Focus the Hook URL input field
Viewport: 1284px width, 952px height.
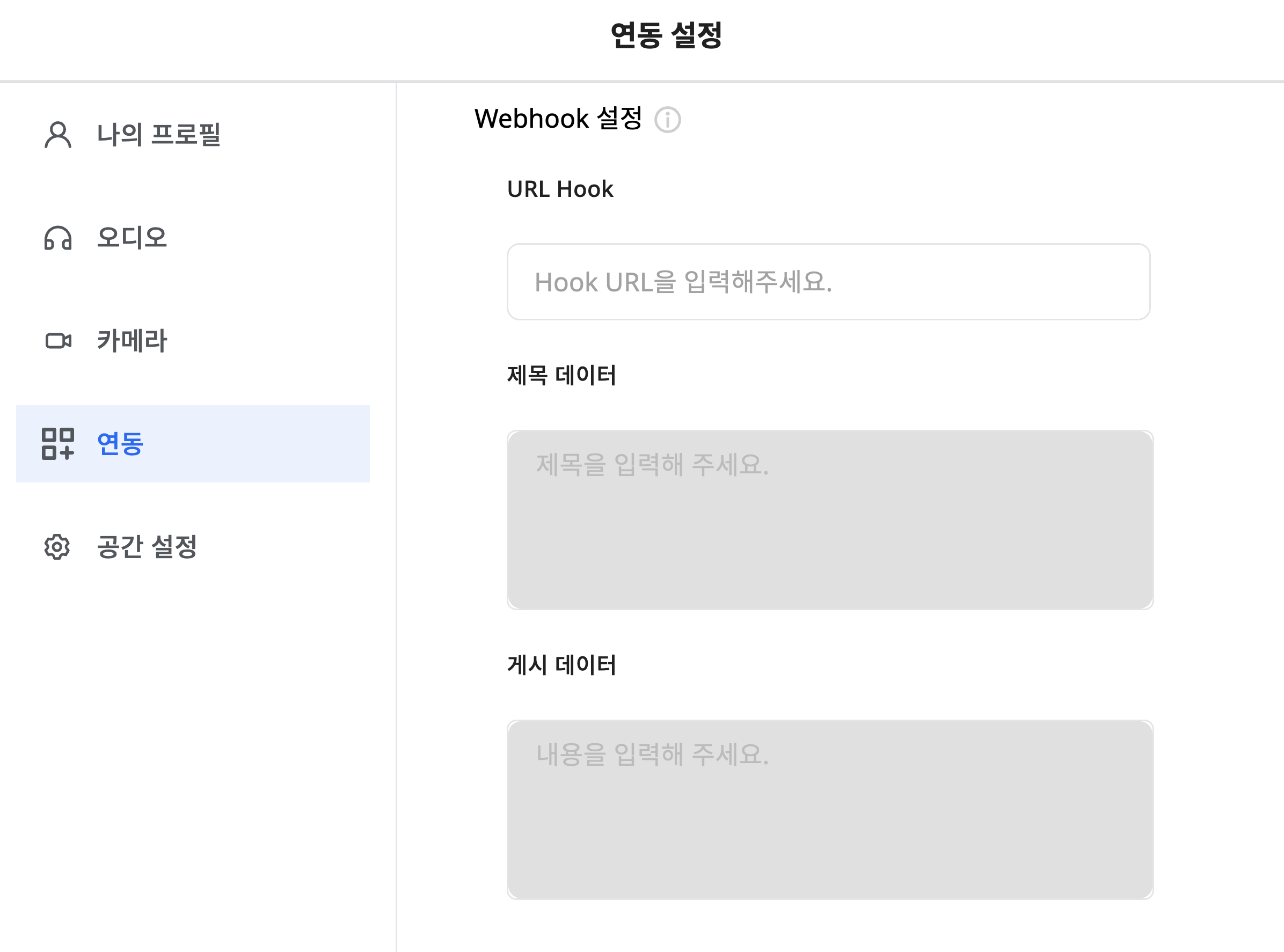tap(828, 282)
